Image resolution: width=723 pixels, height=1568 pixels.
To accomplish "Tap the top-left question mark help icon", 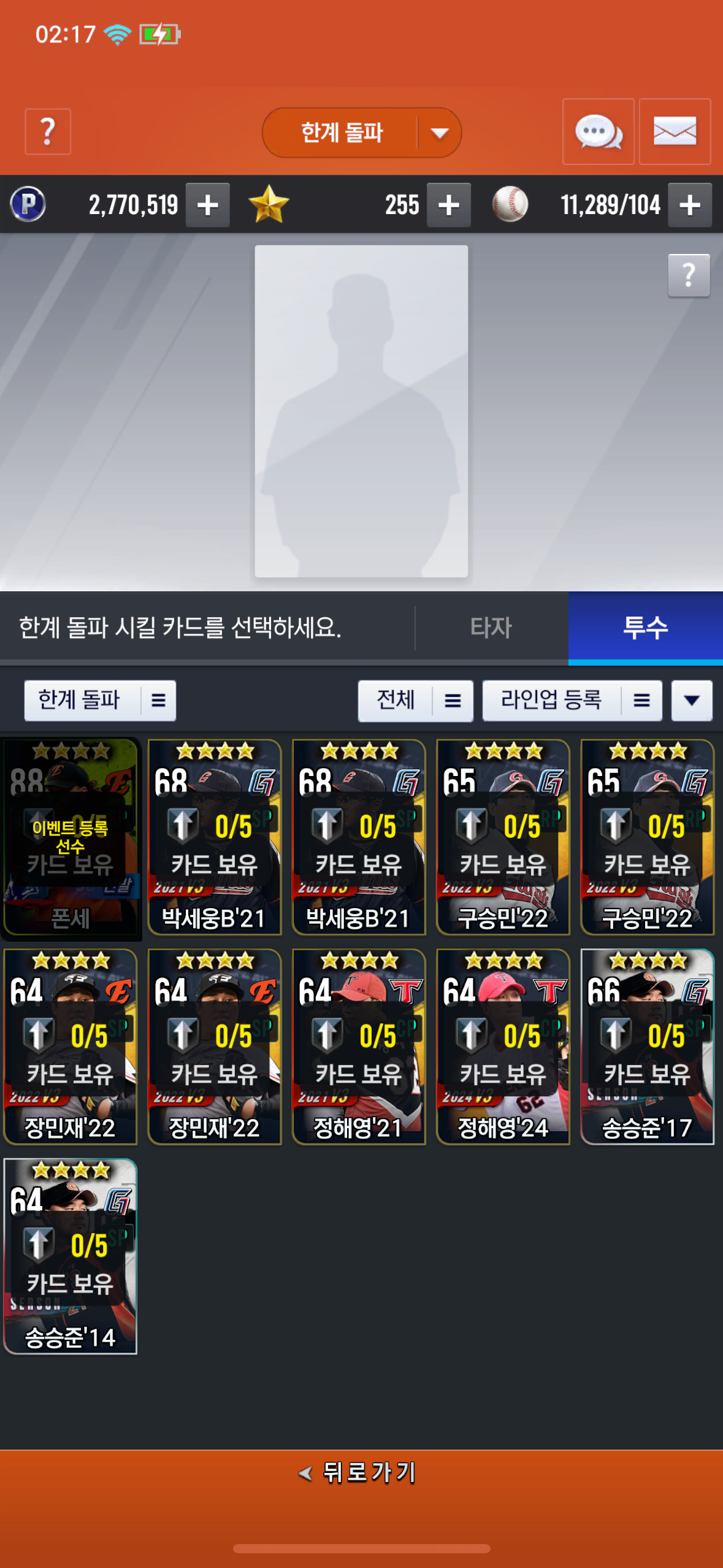I will pos(48,131).
